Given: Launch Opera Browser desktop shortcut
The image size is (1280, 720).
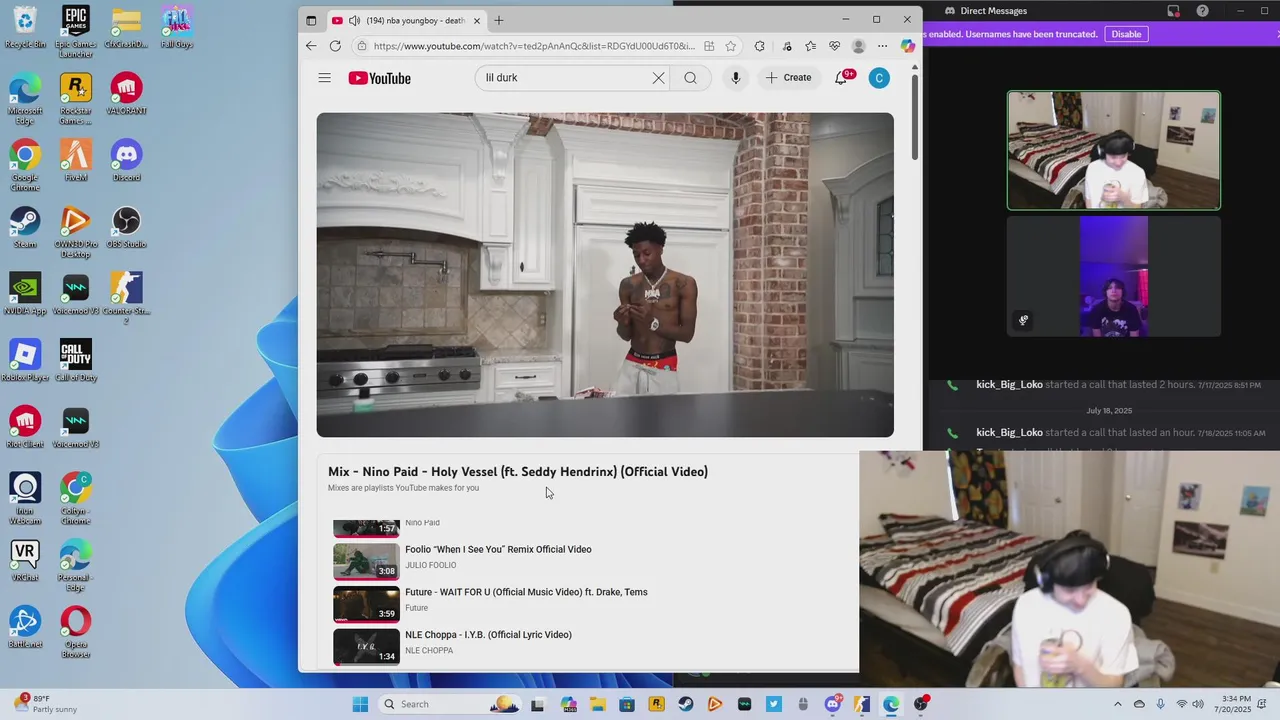Looking at the screenshot, I should point(75,632).
